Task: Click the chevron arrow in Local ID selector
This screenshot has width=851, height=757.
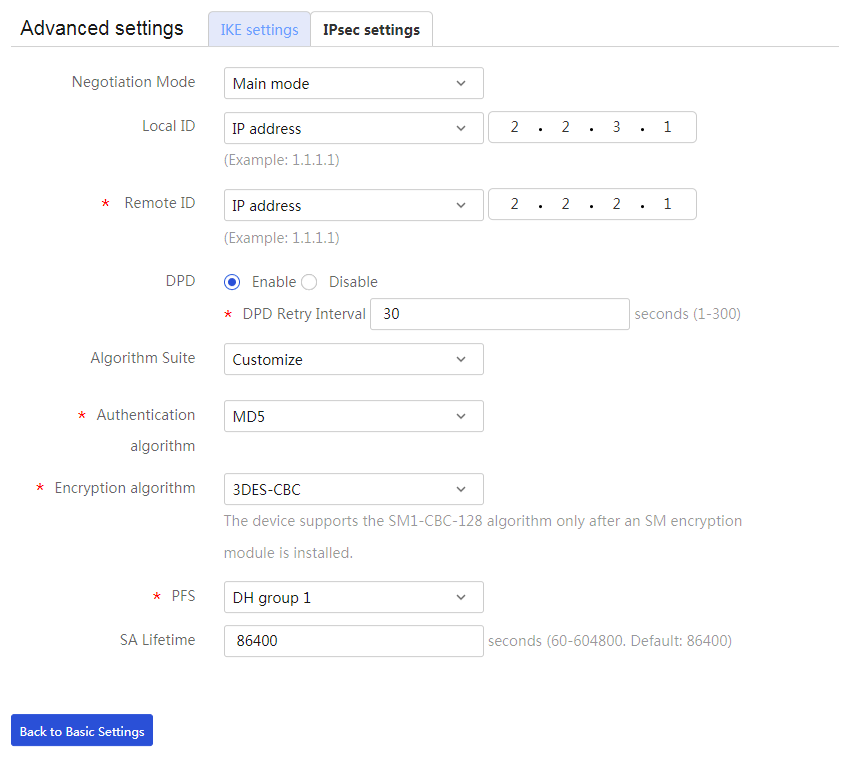Action: (461, 129)
